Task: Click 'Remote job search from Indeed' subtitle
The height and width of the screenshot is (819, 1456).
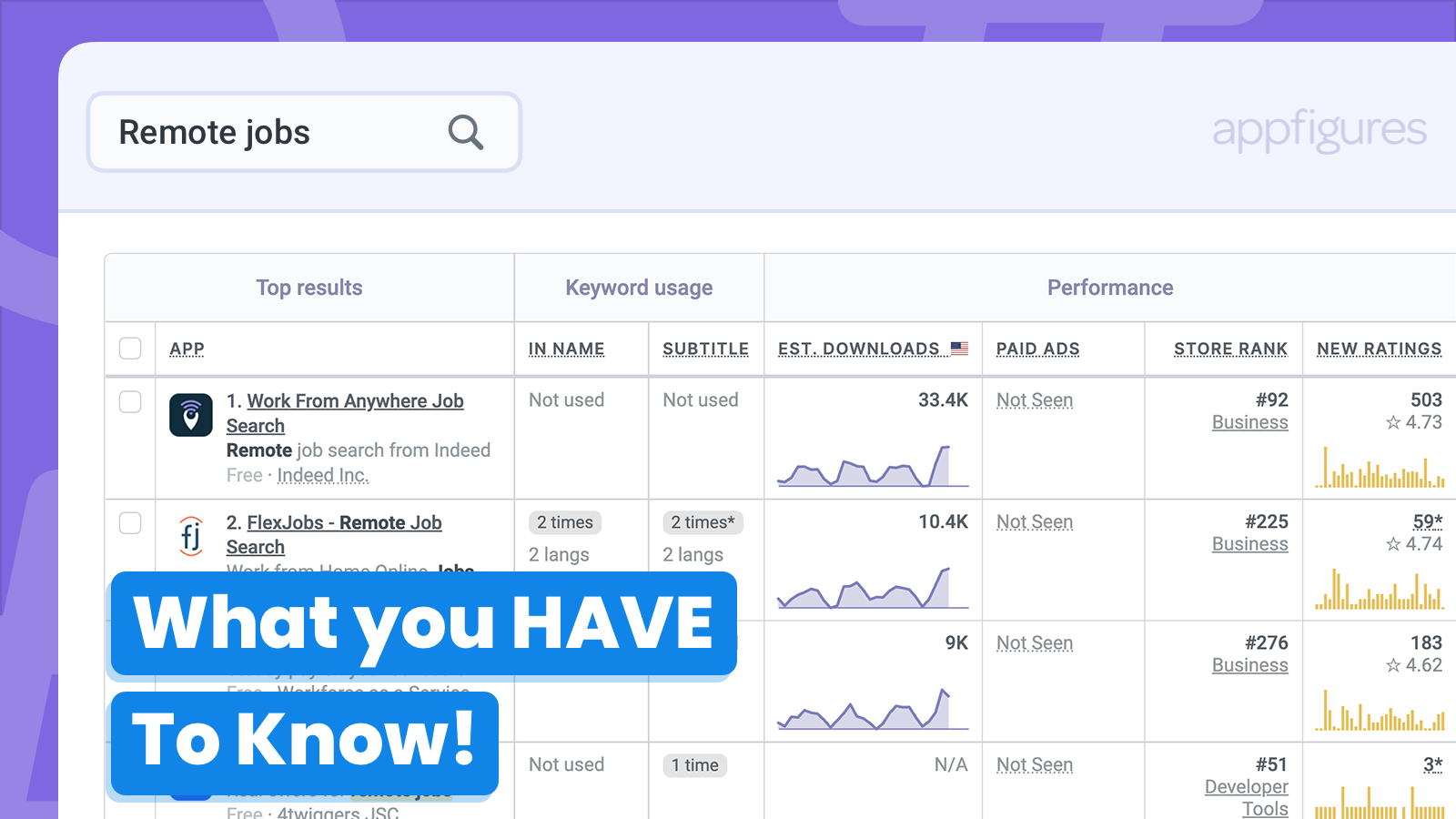Action: [x=359, y=450]
